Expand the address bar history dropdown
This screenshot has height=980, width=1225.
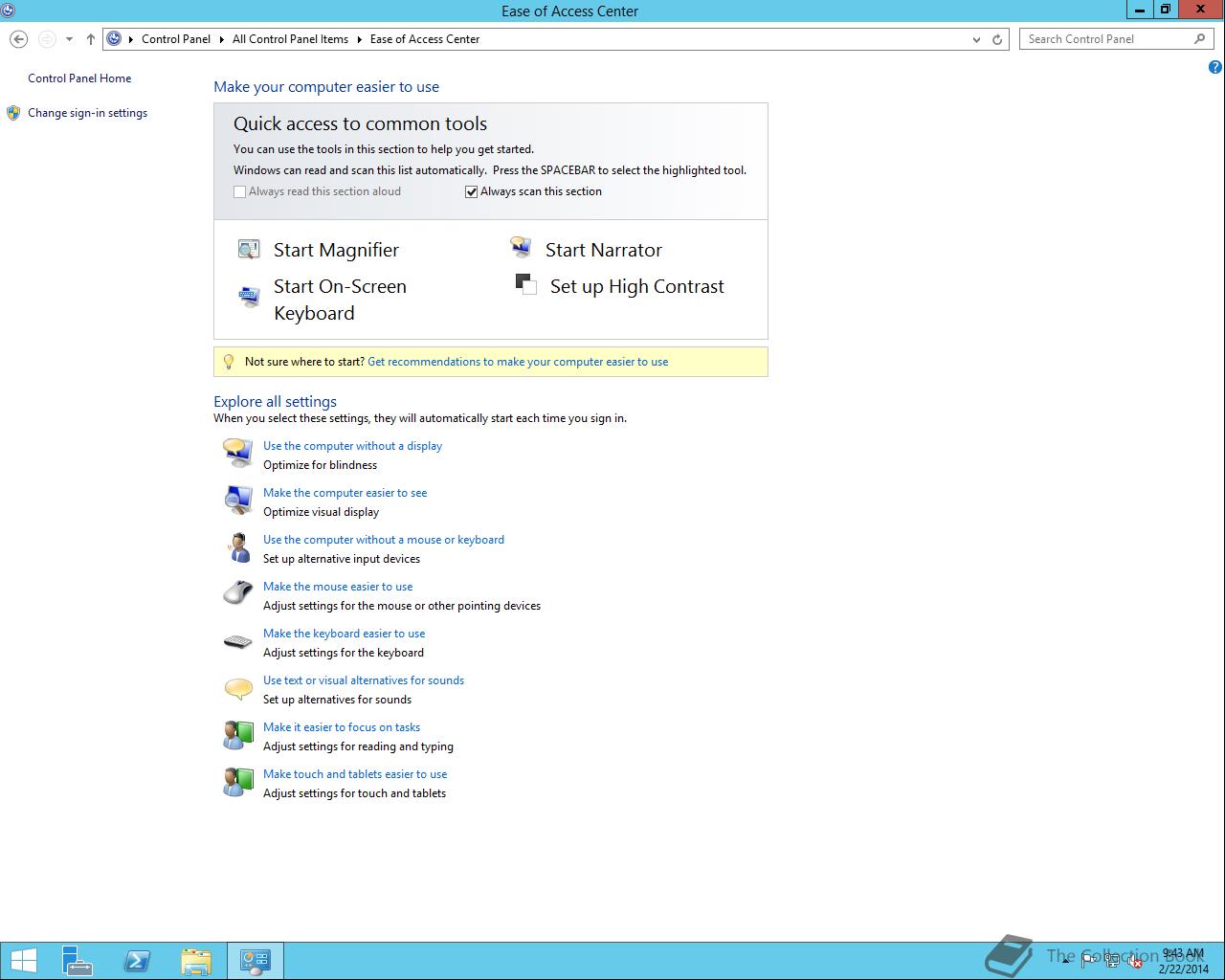(x=976, y=39)
